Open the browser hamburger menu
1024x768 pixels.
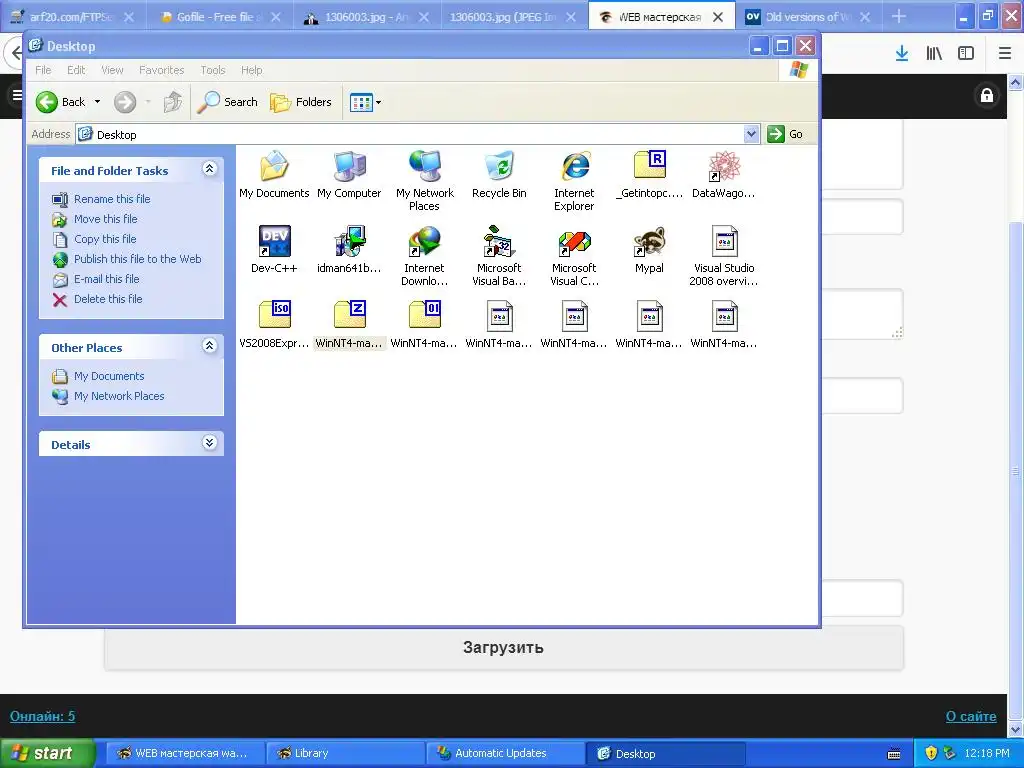click(1005, 54)
